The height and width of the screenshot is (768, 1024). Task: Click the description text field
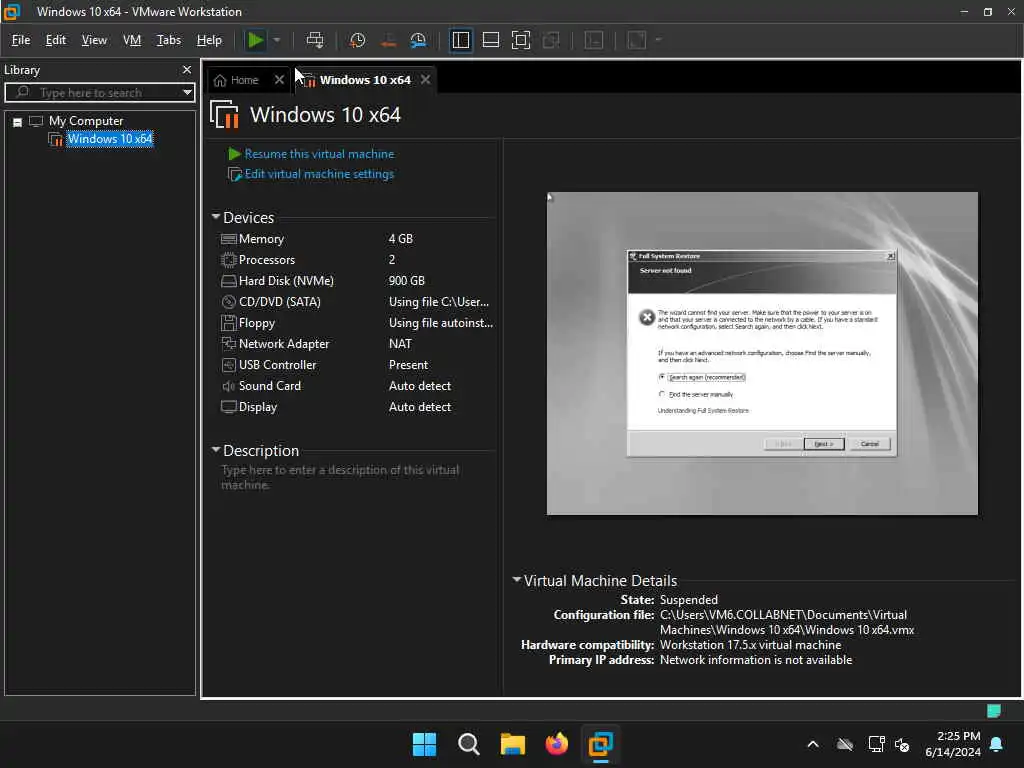pyautogui.click(x=356, y=477)
